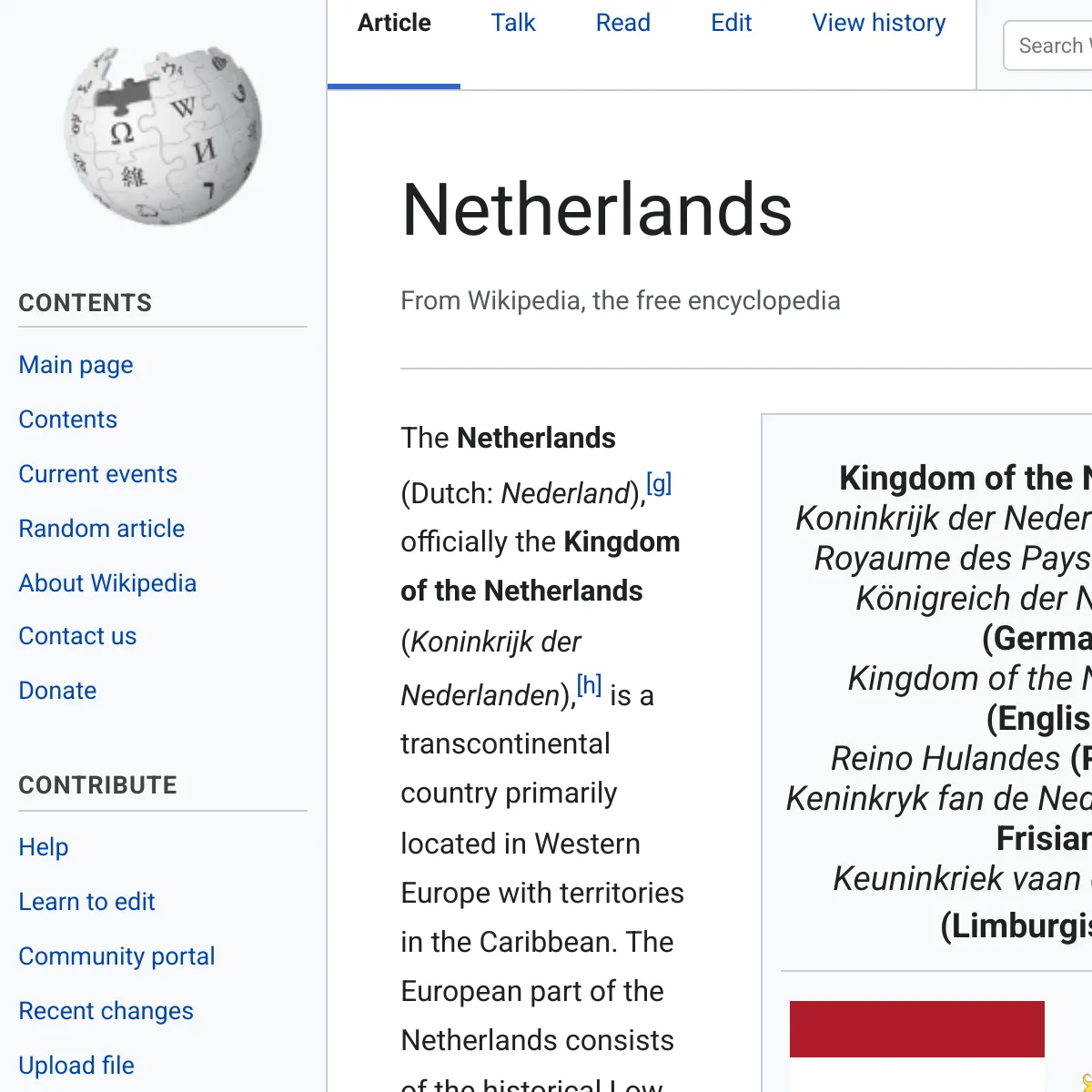1092x1092 pixels.
Task: Click the Wikipedia globe logo
Action: click(x=163, y=136)
